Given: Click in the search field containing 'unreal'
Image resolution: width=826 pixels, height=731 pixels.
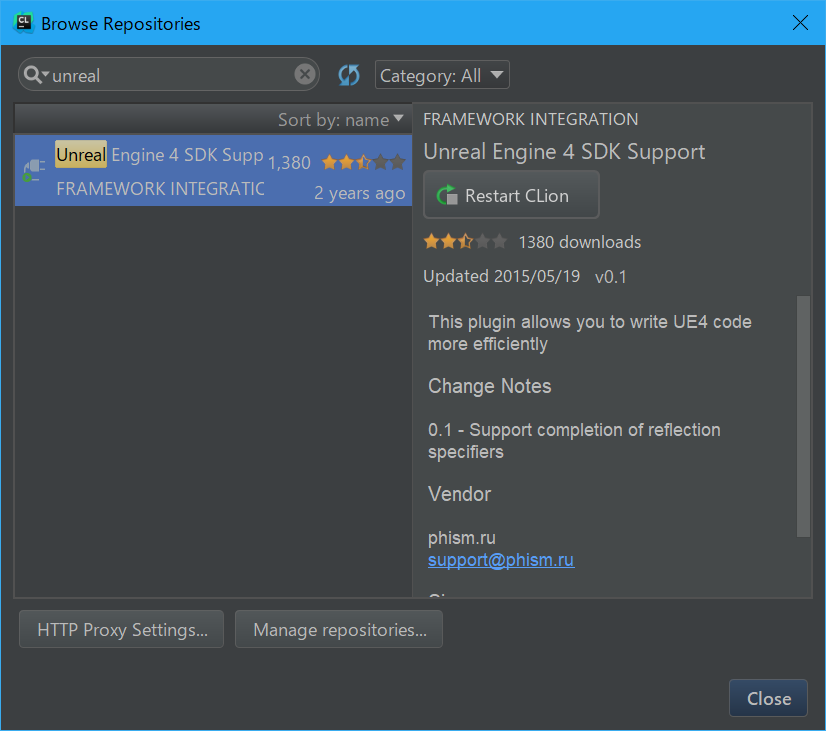Looking at the screenshot, I should click(x=169, y=74).
